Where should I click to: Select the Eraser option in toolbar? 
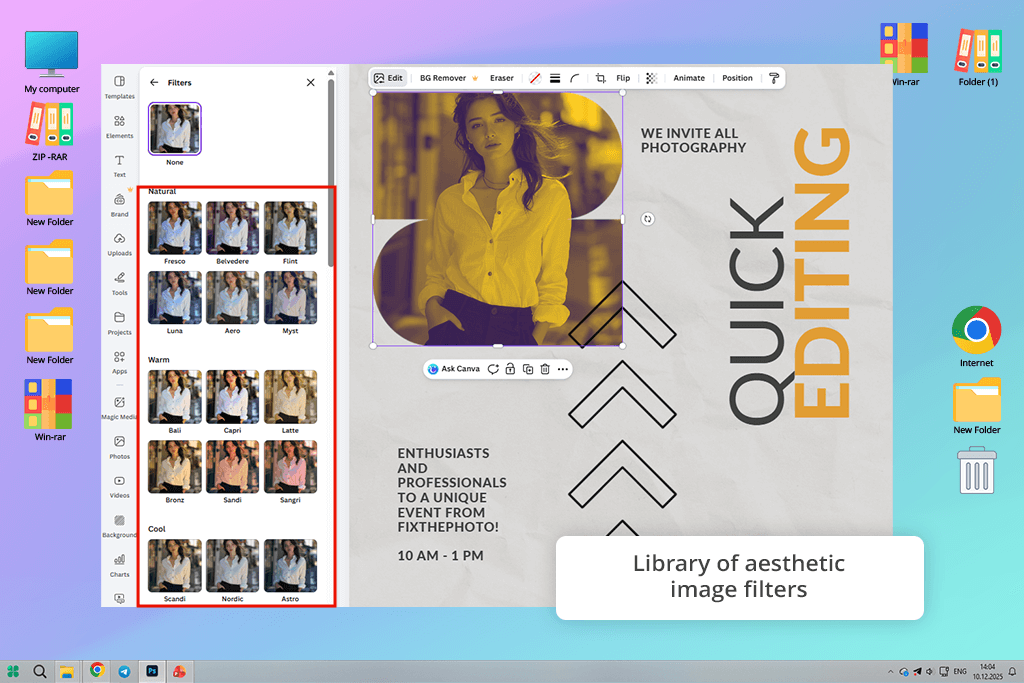coord(502,78)
